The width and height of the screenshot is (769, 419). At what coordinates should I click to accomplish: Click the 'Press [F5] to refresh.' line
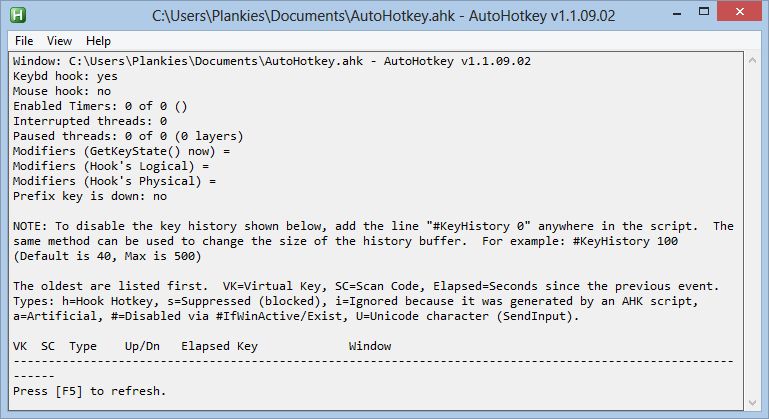coord(90,390)
